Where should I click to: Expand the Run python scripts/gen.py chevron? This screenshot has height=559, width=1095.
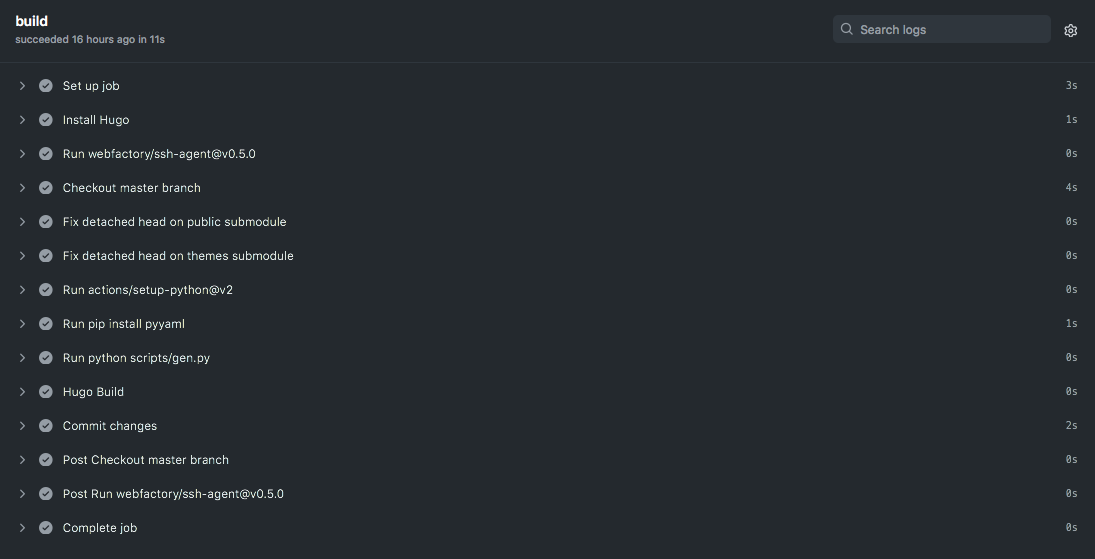[x=22, y=358]
